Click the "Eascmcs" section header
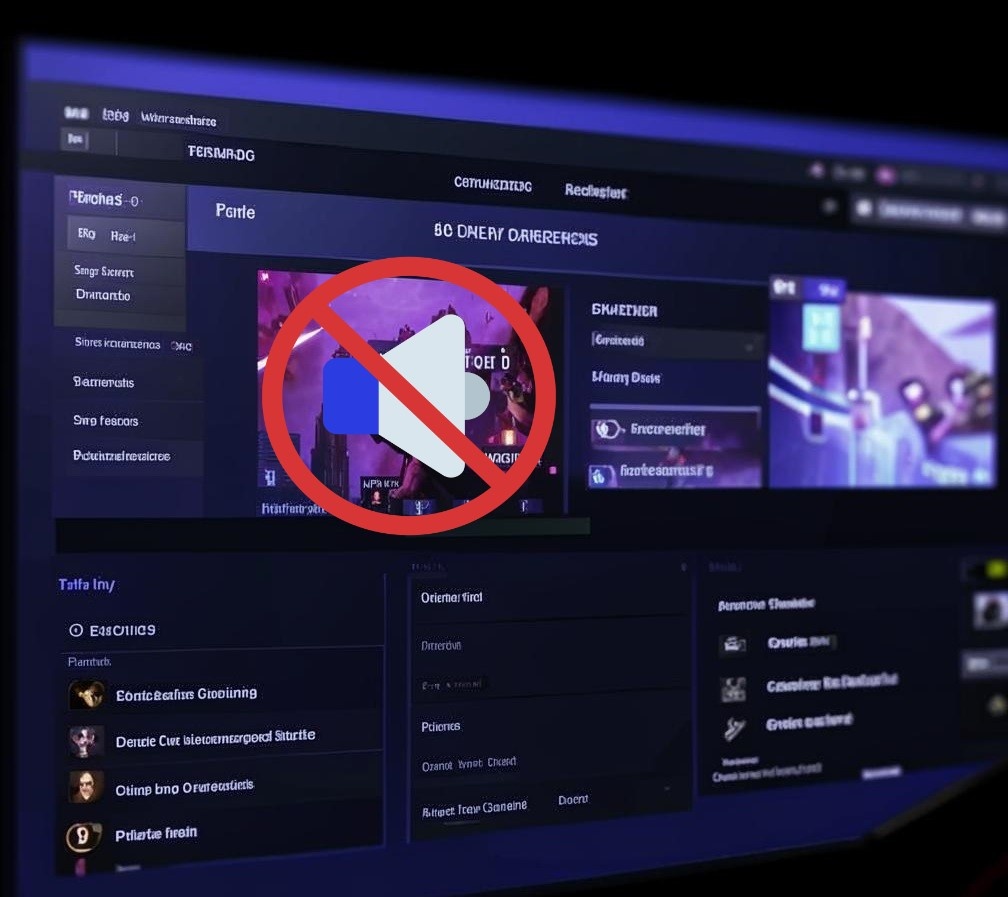The height and width of the screenshot is (897, 1008). [x=122, y=630]
